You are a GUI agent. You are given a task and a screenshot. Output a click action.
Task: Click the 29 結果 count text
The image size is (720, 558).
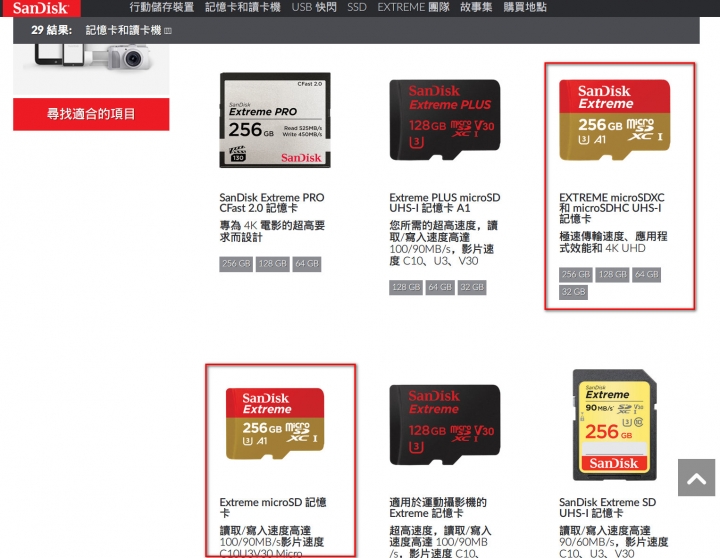(51, 30)
